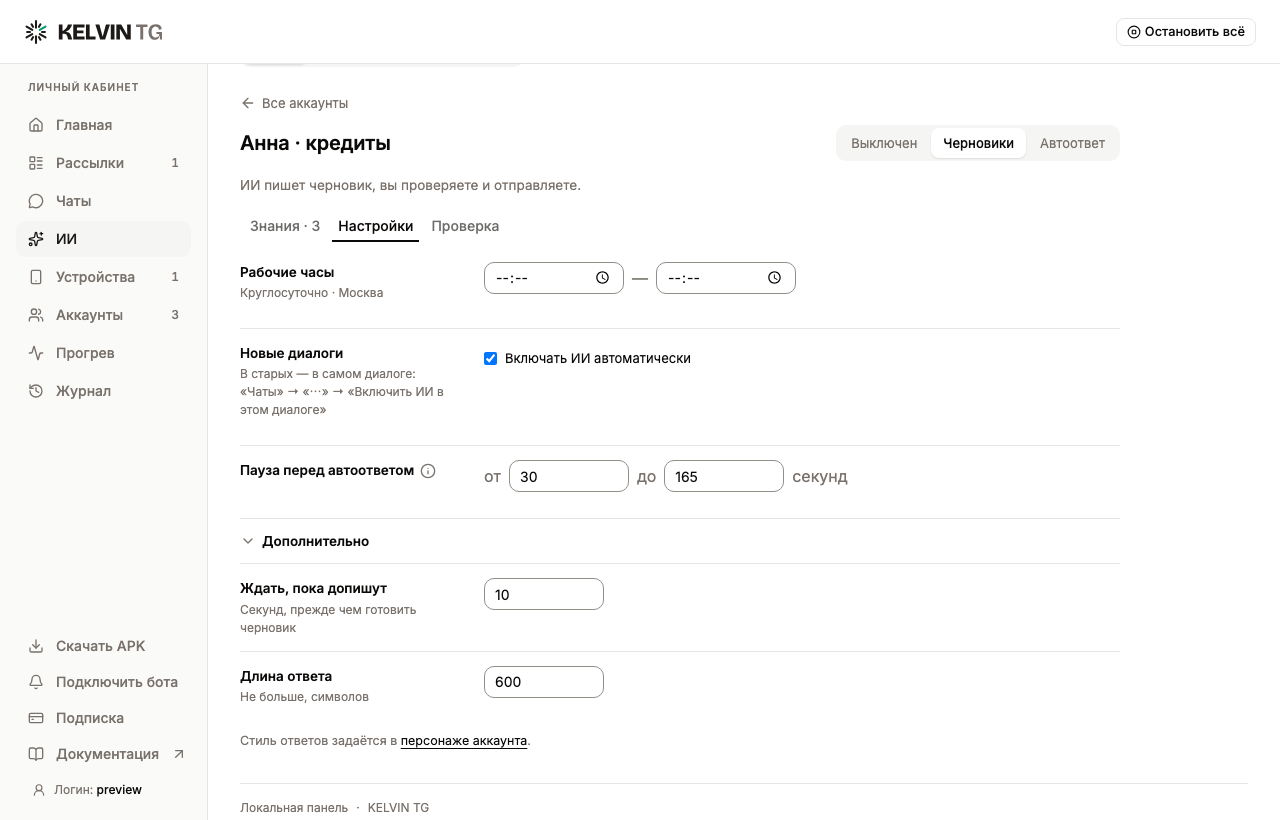Go back via Все аккаунты link
Image resolution: width=1280 pixels, height=820 pixels.
point(294,103)
